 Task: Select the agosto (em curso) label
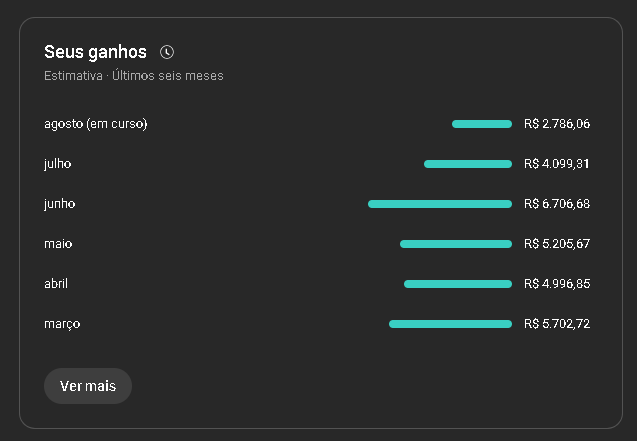pos(96,124)
